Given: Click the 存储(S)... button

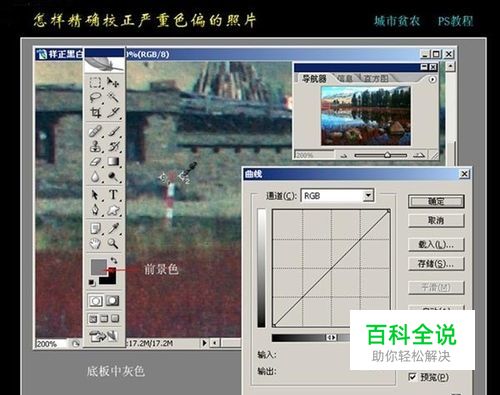Looking at the screenshot, I should pos(436,264).
